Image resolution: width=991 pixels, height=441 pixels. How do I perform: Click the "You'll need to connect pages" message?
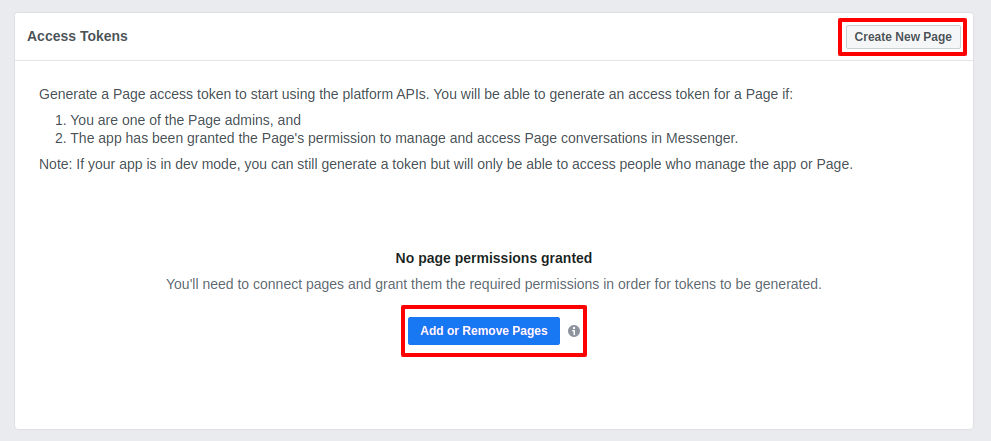(494, 284)
